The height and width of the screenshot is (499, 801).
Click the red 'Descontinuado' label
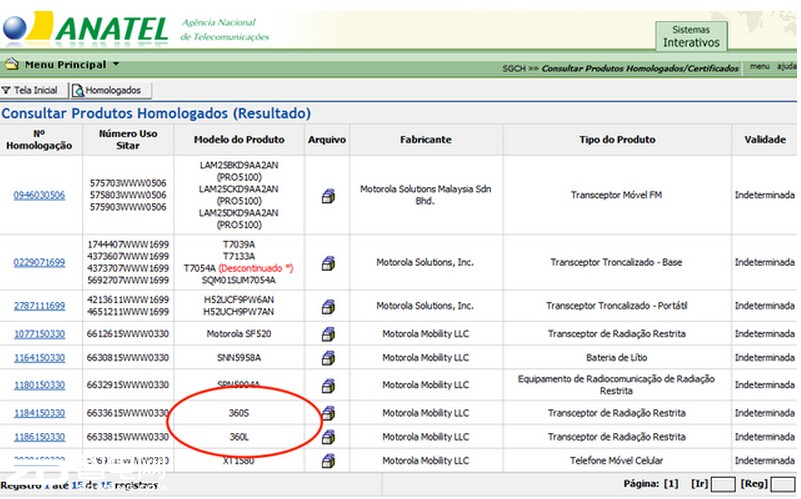pyautogui.click(x=255, y=269)
